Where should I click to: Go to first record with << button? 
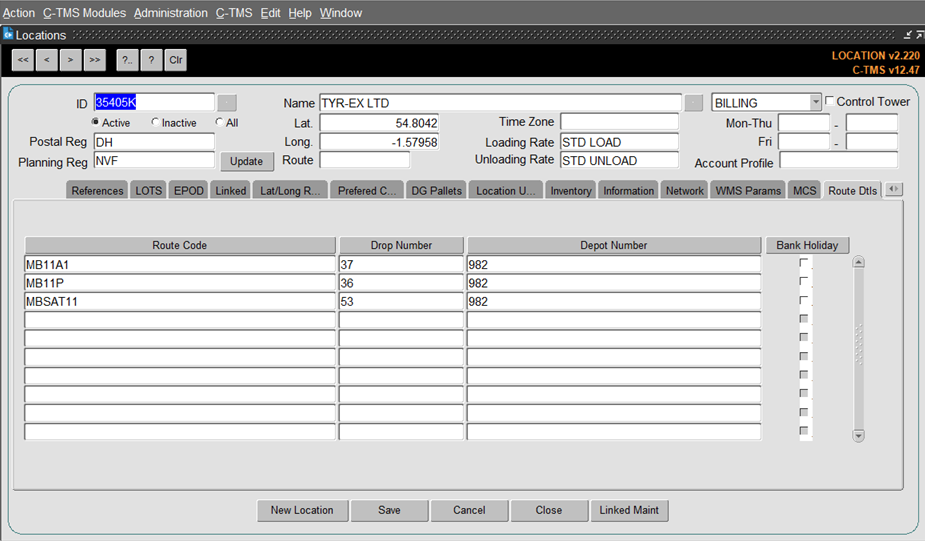23,60
